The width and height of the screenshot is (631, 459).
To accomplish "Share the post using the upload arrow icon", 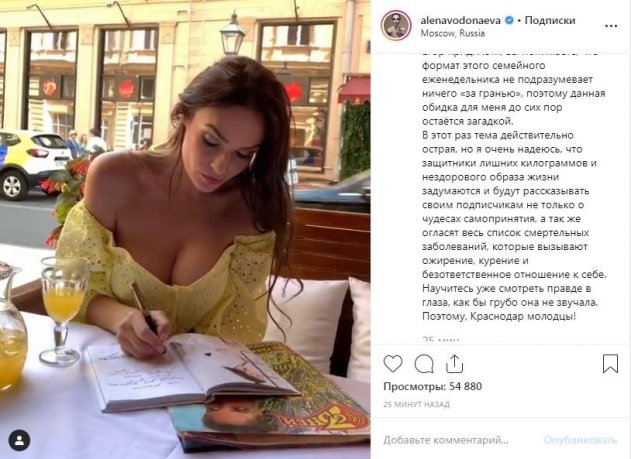I will coord(455,364).
